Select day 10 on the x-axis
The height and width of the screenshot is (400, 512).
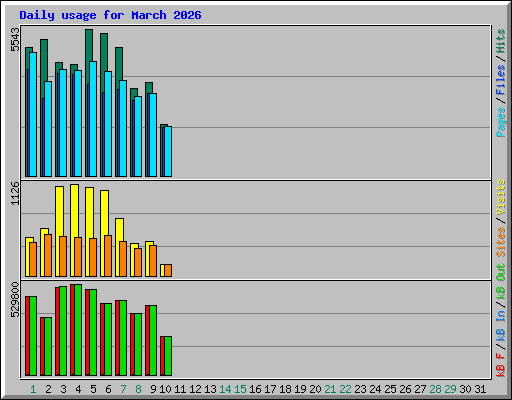[165, 389]
